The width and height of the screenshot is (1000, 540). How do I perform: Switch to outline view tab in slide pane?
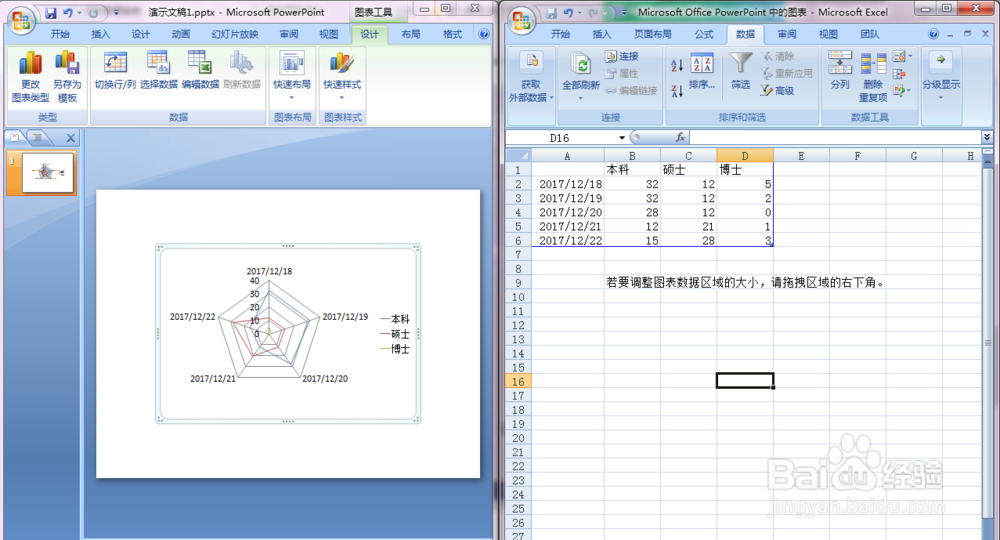[38, 137]
